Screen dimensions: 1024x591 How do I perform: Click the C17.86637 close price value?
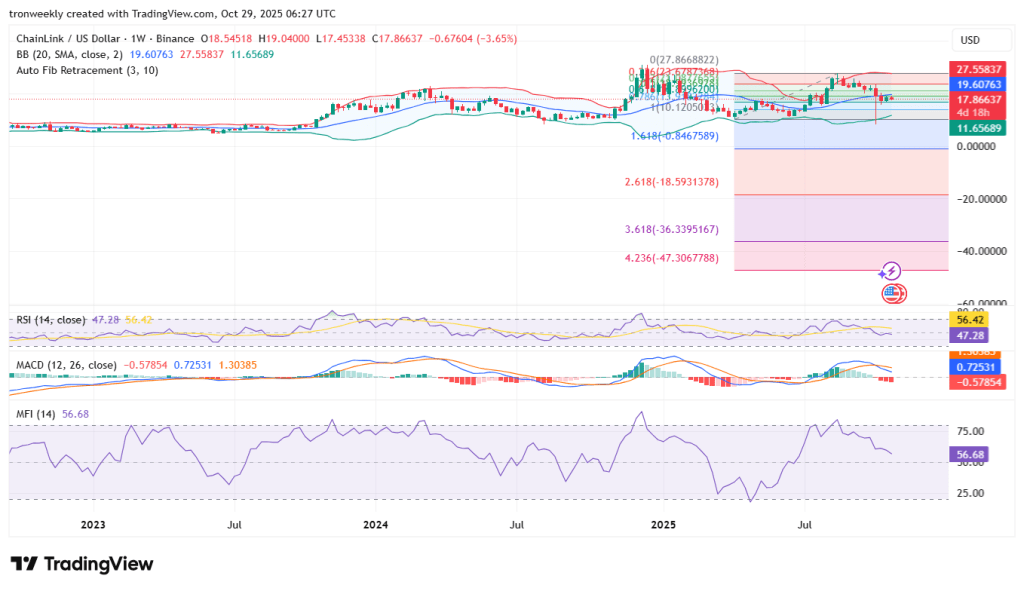[398, 39]
